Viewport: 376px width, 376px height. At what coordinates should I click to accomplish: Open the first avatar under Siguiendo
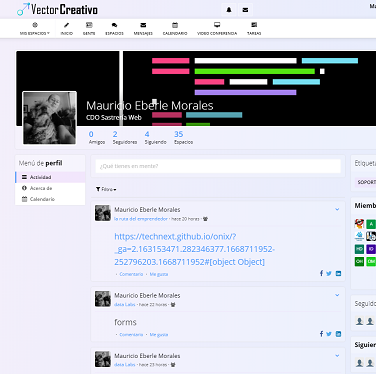[359, 363]
